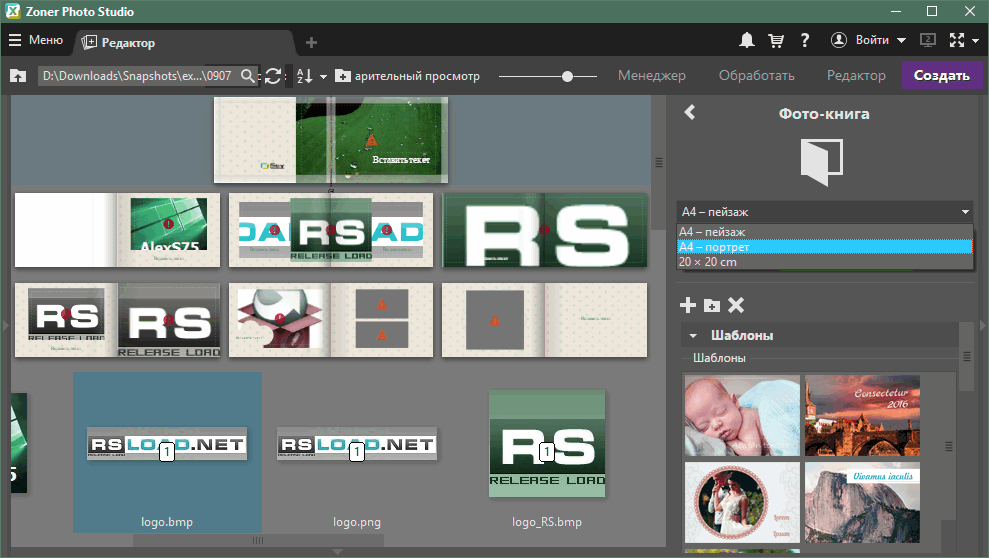Viewport: 989px width, 558px height.
Task: Remove page with the X icon
Action: [x=736, y=305]
